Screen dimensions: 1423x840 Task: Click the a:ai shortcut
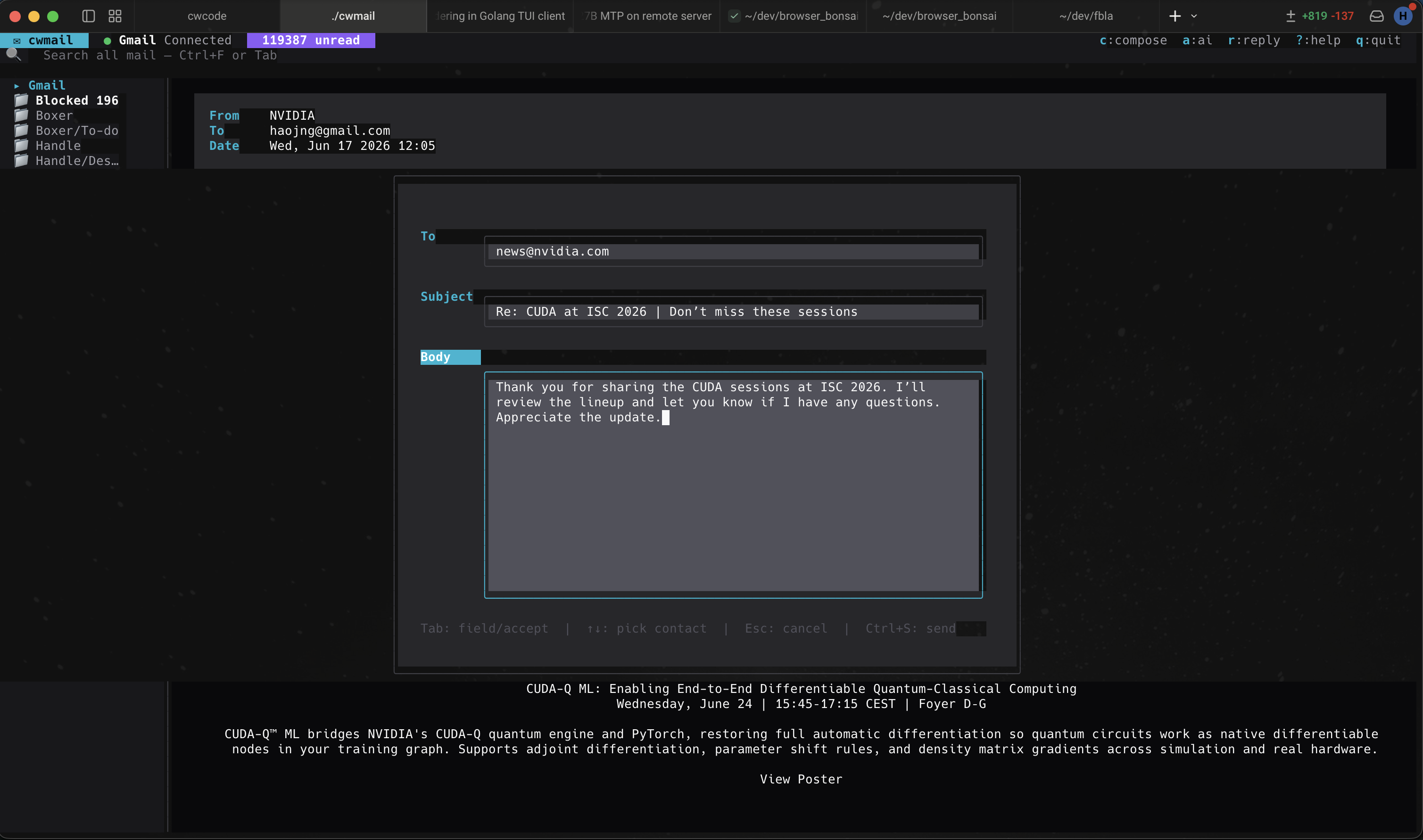(1197, 40)
